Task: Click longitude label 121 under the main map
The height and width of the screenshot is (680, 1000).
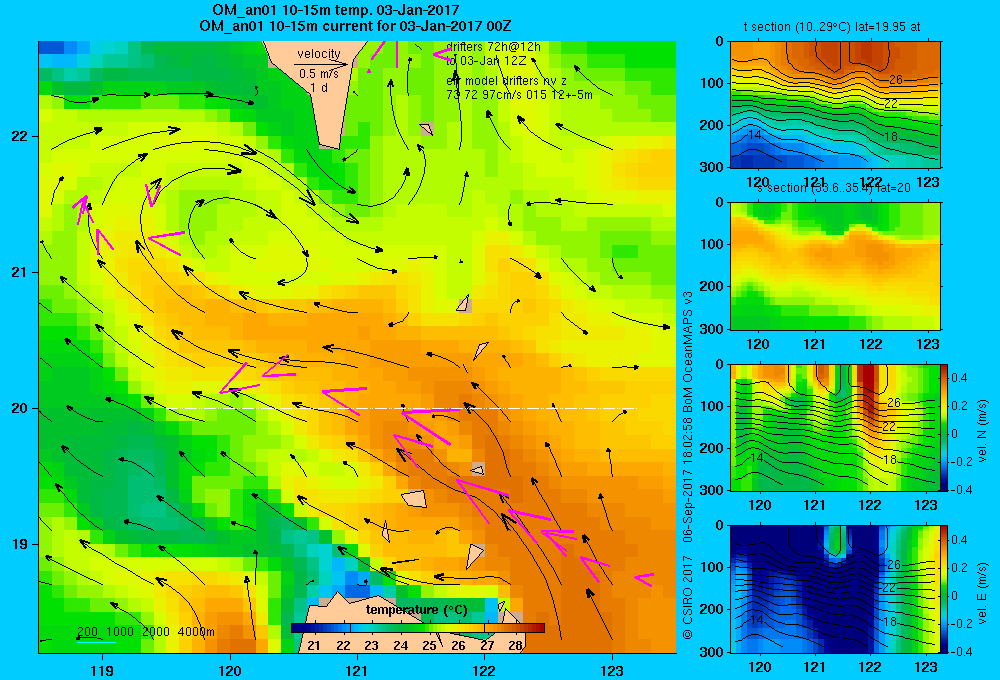Action: 357,670
